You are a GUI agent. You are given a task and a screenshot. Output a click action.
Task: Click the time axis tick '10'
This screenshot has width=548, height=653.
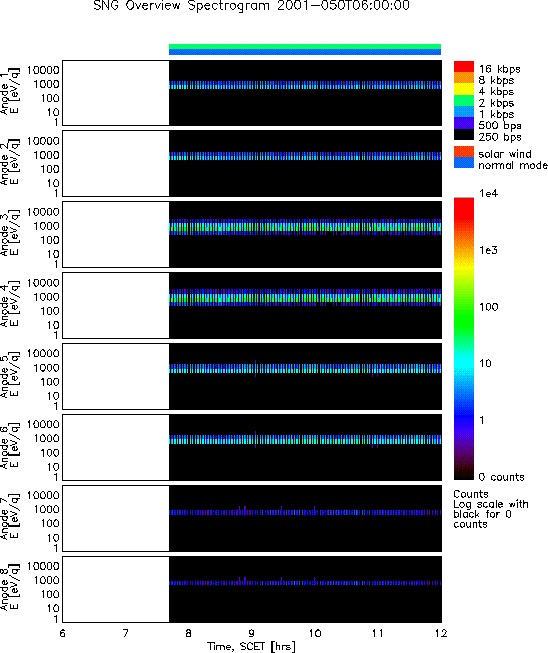click(315, 633)
